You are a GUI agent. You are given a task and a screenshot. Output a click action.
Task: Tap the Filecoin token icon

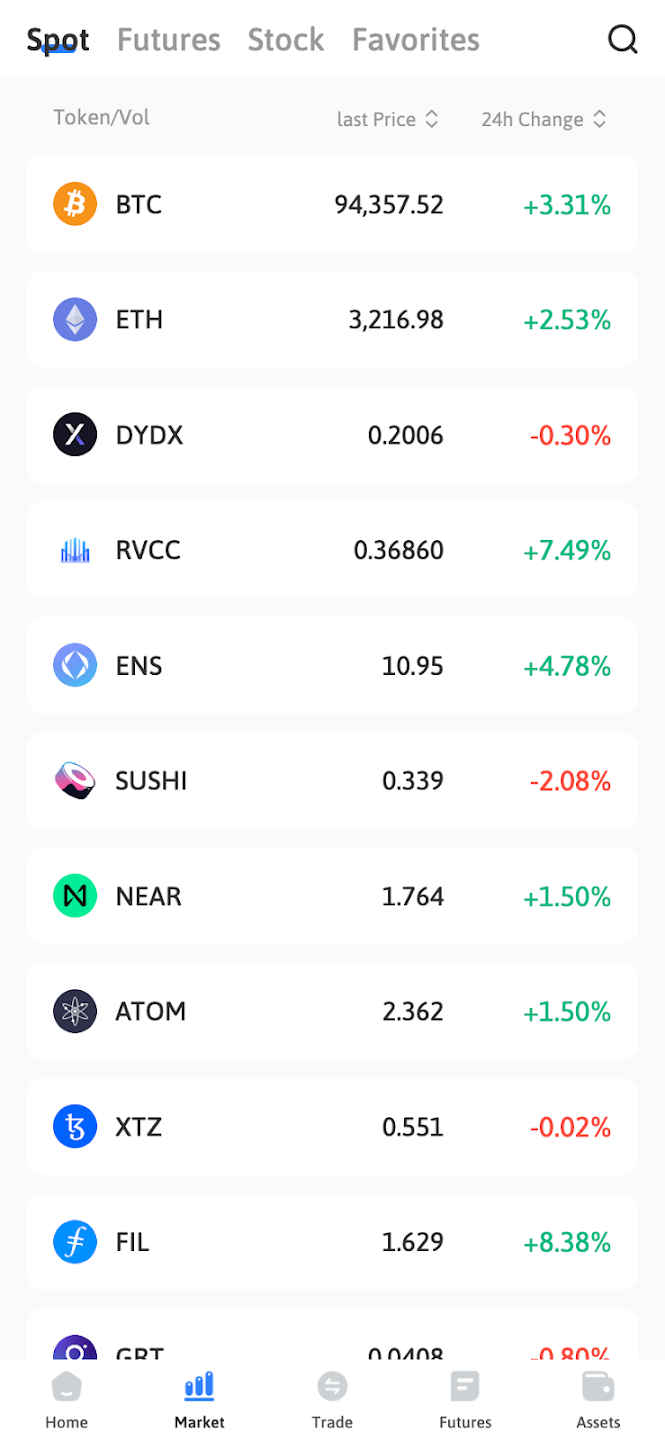tap(75, 1242)
